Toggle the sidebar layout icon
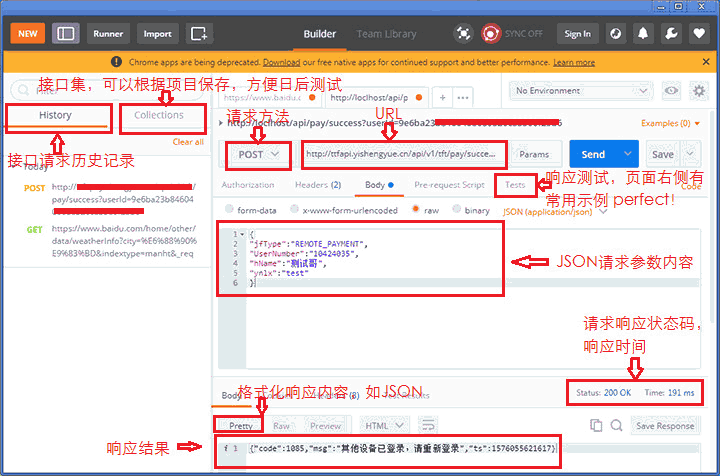The width and height of the screenshot is (720, 476). pos(66,34)
